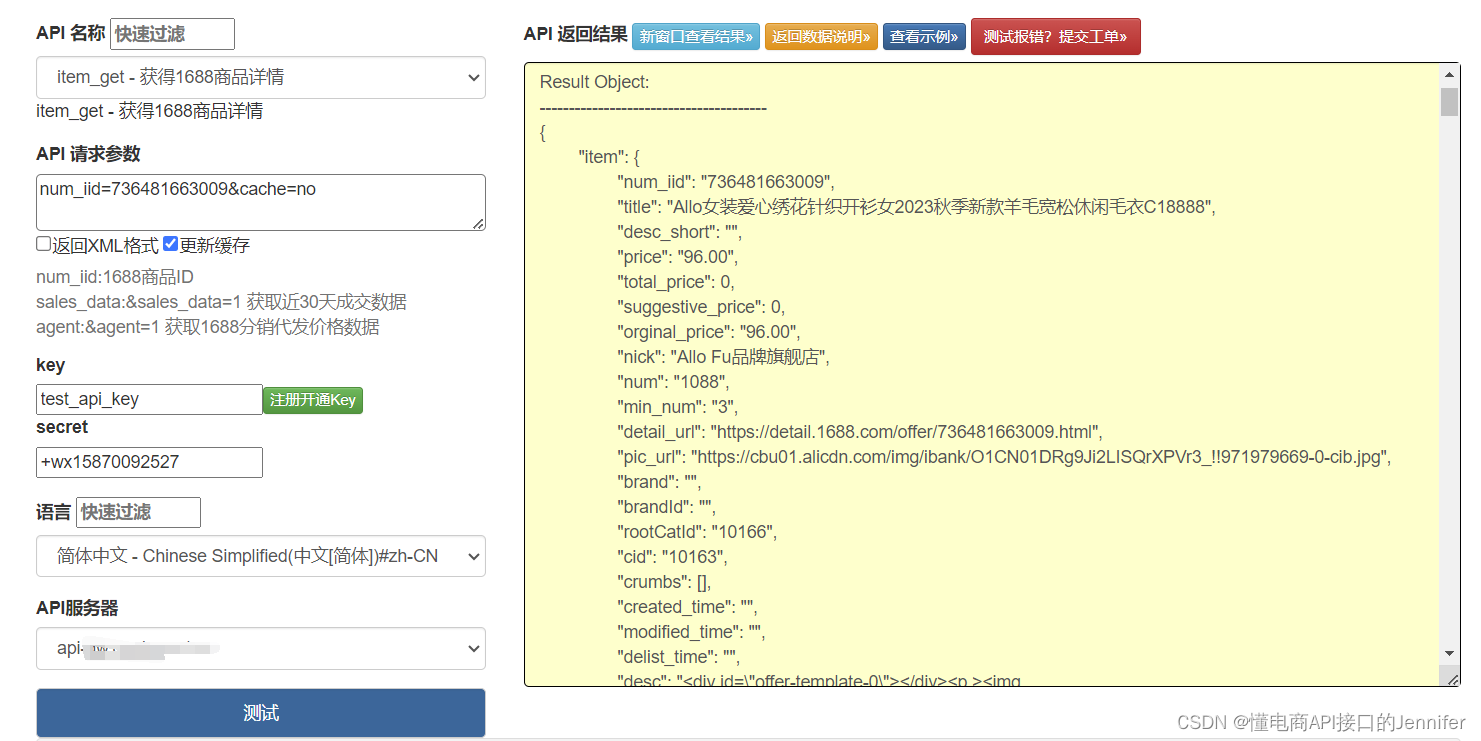Click the 测试 button to run the API test
The image size is (1481, 741).
[260, 712]
